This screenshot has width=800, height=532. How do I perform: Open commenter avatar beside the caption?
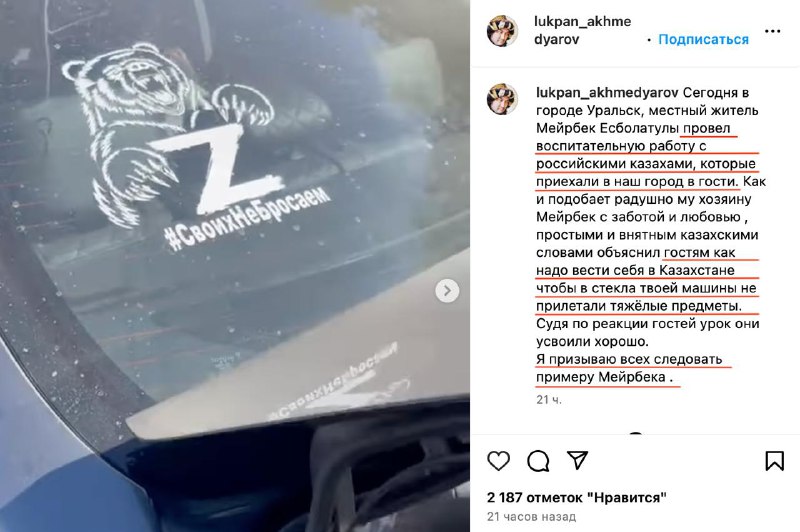pos(503,99)
